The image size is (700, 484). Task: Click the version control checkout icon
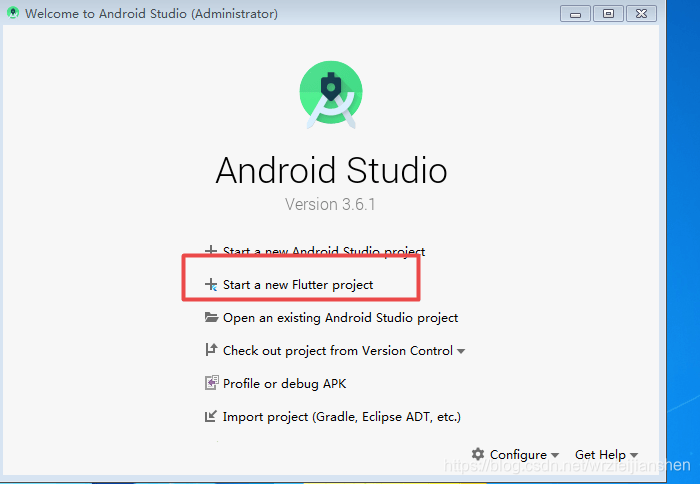[211, 350]
